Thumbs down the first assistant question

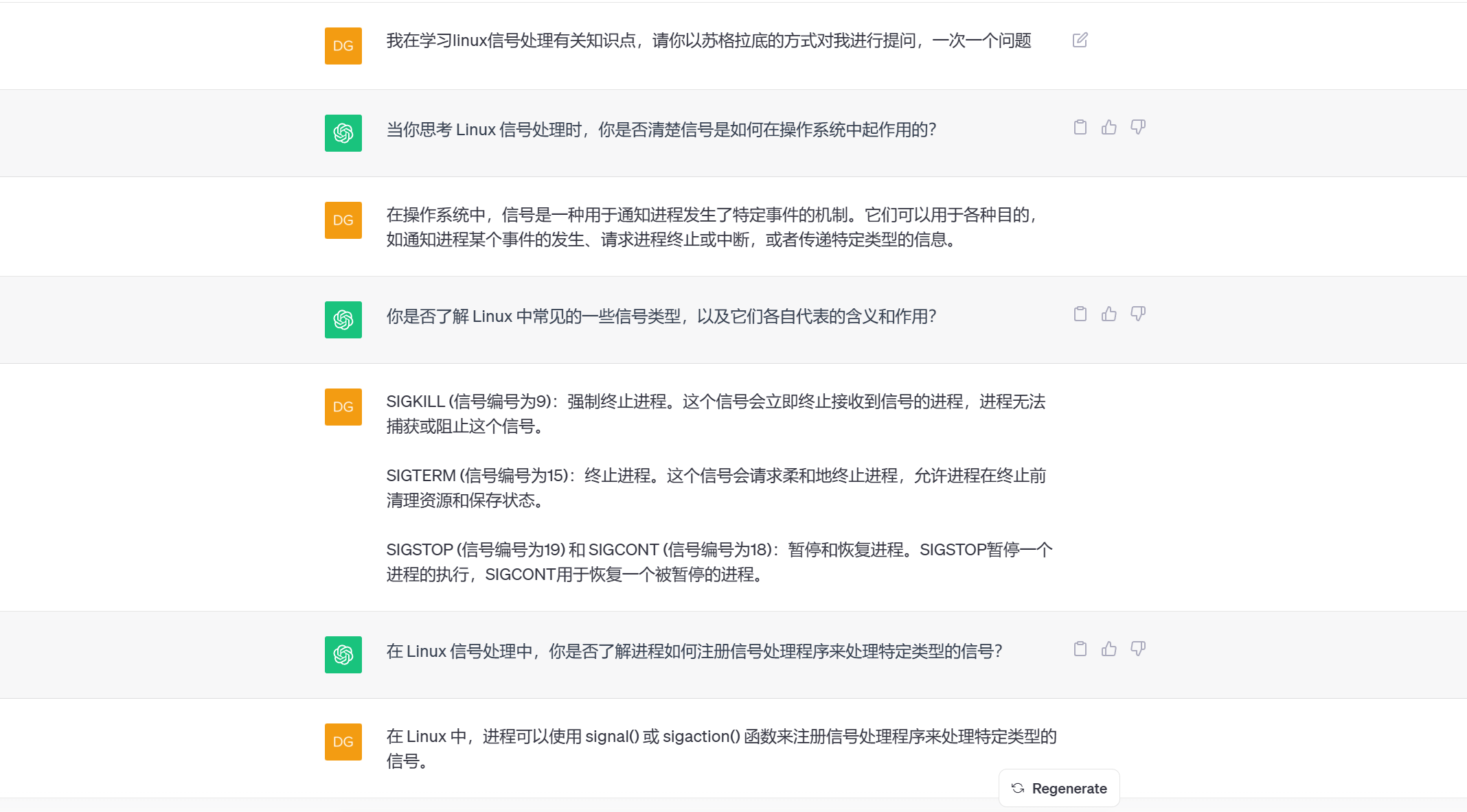pyautogui.click(x=1138, y=127)
